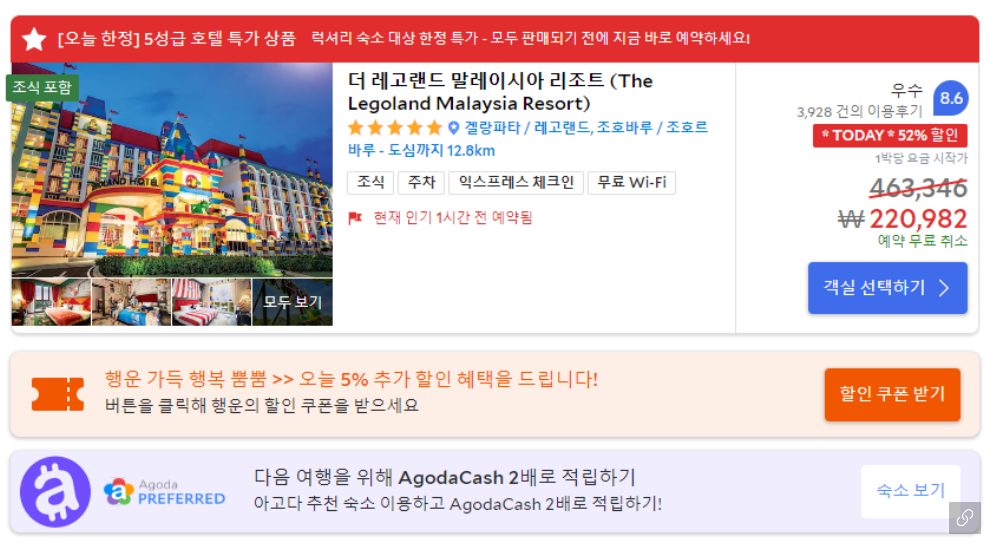Image resolution: width=985 pixels, height=544 pixels.
Task: Open the 3,928 건의 이용후기 reviews text
Action: click(859, 112)
